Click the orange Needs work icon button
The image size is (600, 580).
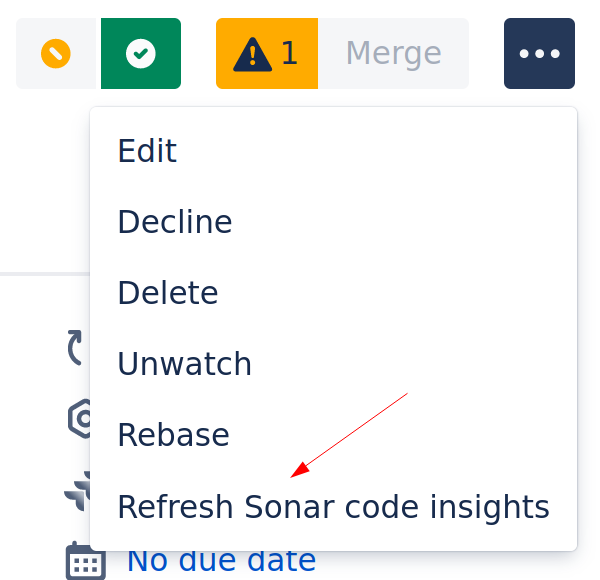(x=57, y=54)
